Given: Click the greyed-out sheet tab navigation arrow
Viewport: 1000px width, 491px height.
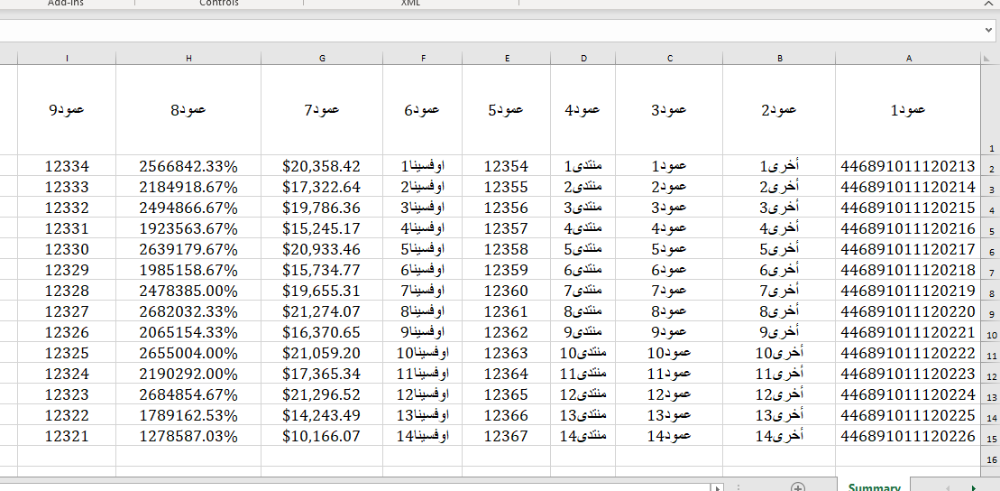Looking at the screenshot, I should 948,487.
